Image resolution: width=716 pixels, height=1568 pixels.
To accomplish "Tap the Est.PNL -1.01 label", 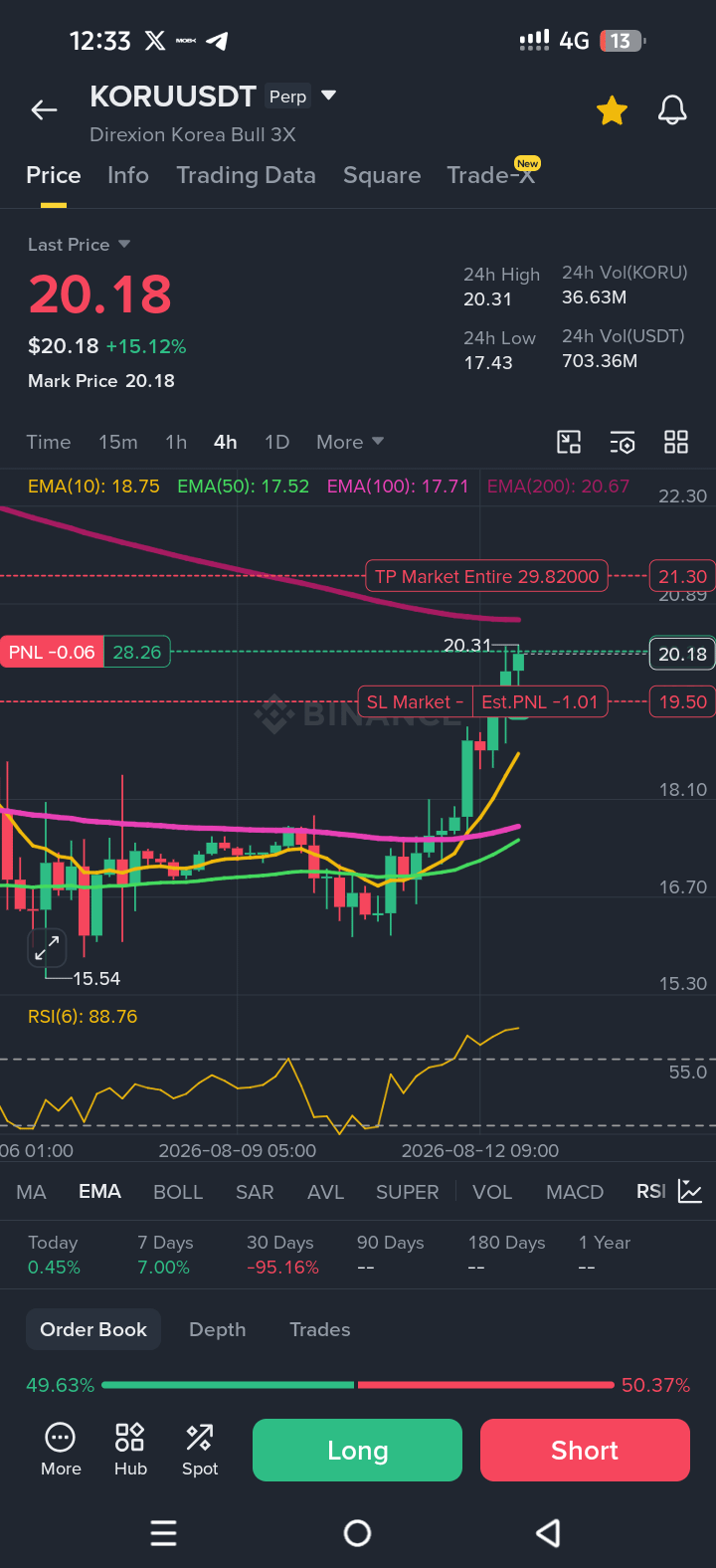I will coord(540,701).
